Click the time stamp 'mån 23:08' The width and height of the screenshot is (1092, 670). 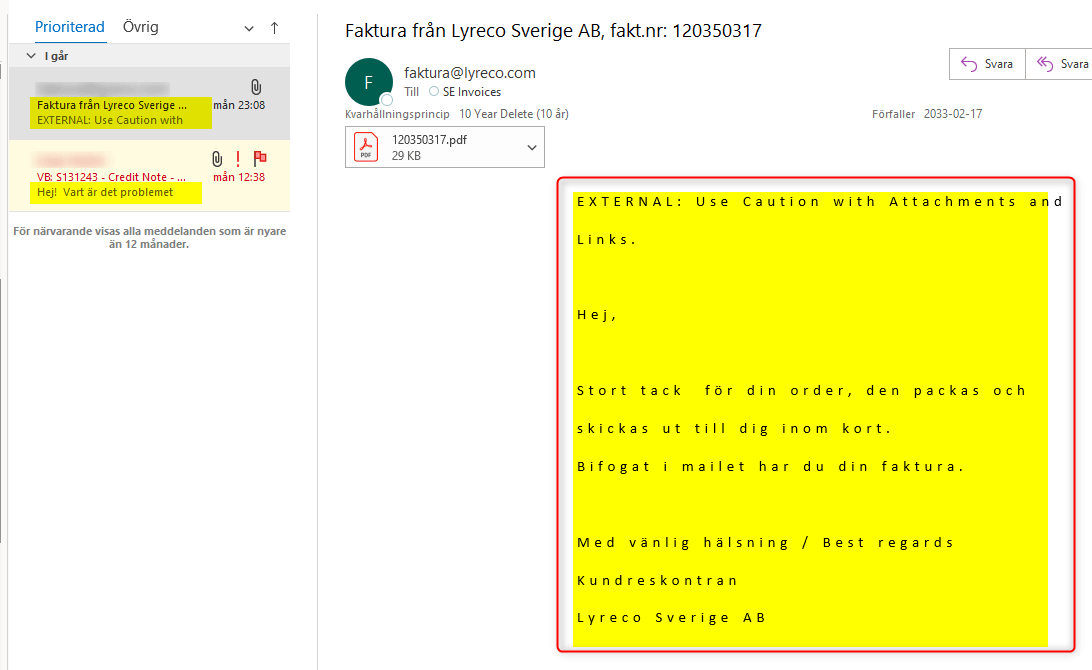point(239,105)
